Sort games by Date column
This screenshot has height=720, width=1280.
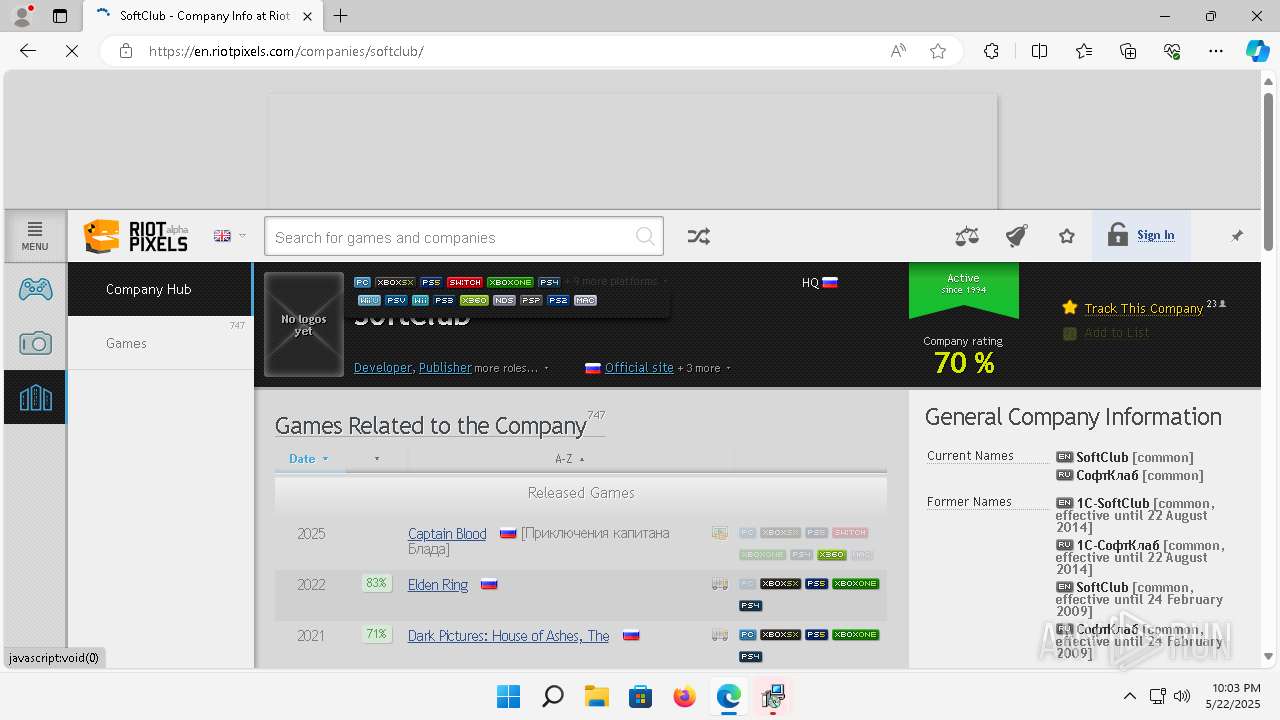pyautogui.click(x=309, y=459)
